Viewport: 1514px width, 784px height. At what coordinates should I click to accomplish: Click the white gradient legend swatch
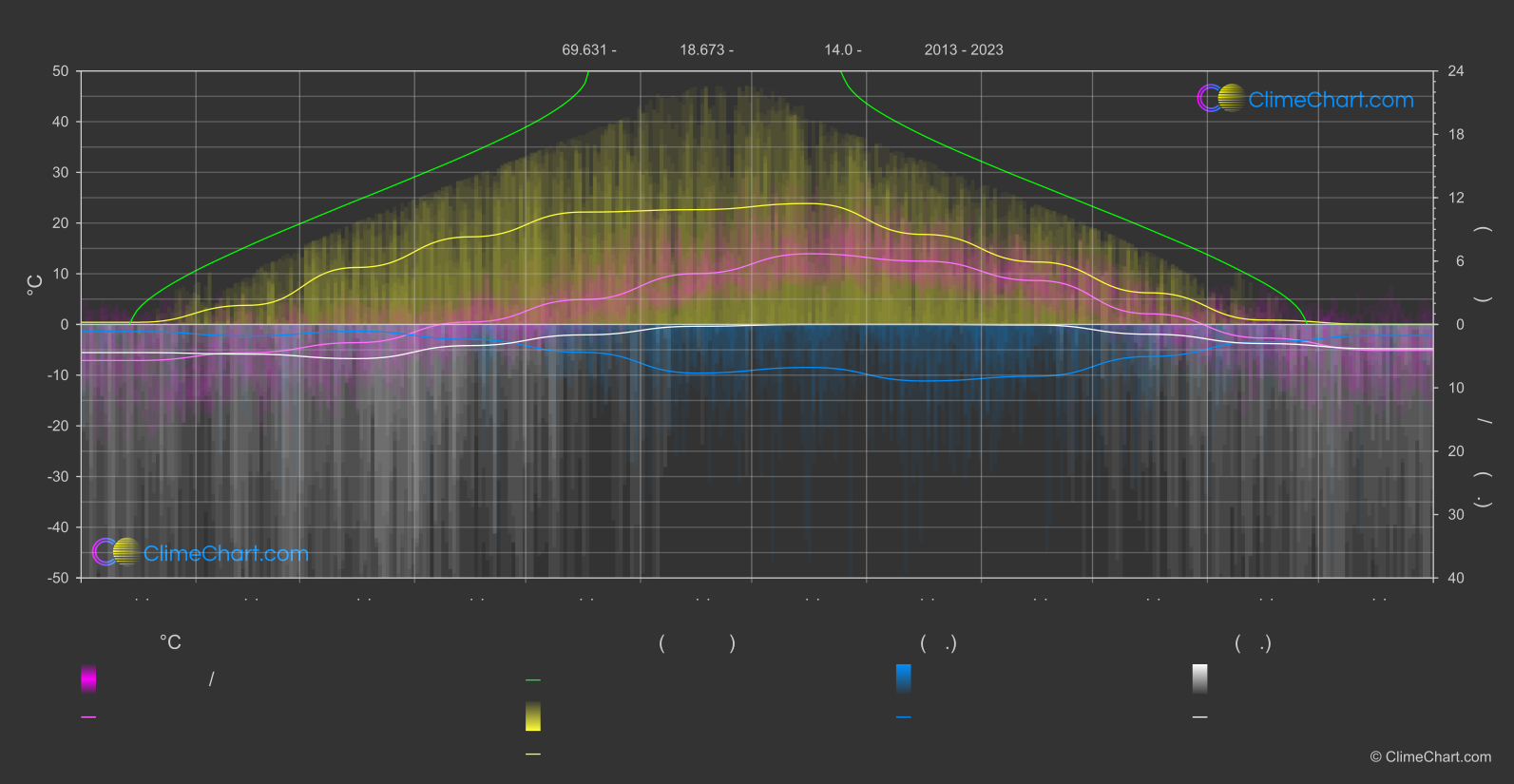1200,679
